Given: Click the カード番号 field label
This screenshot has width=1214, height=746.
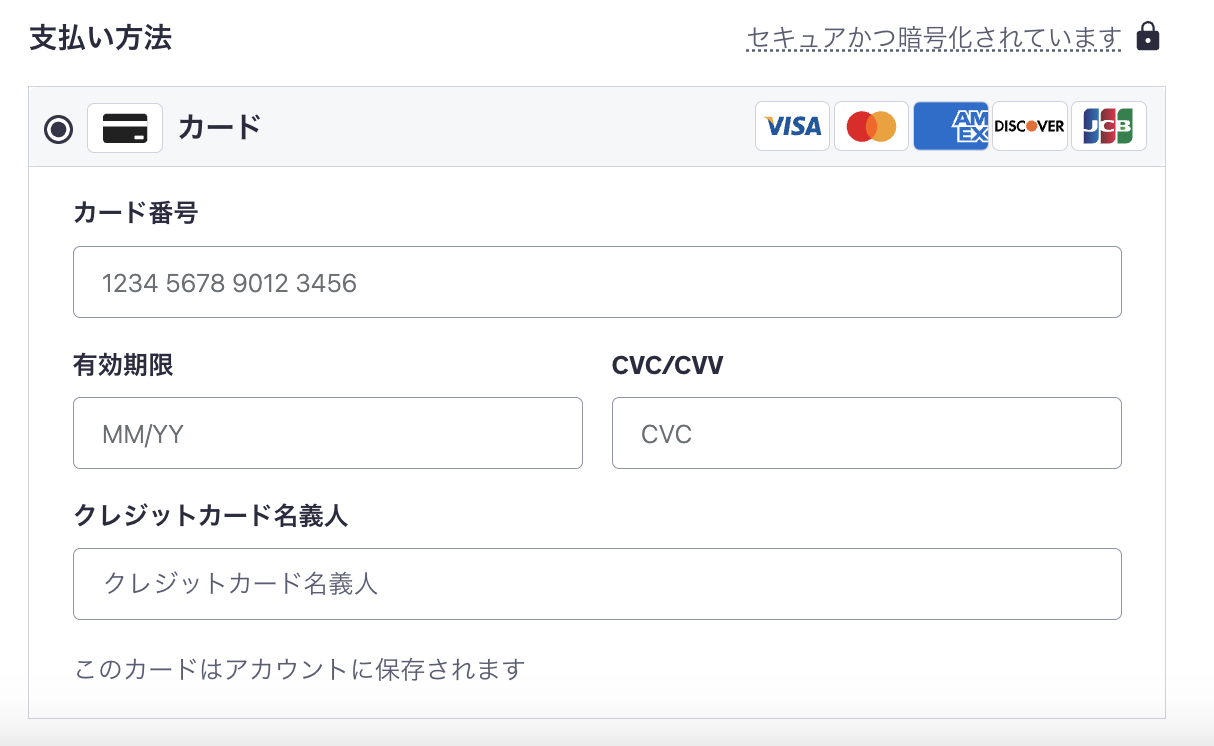Looking at the screenshot, I should click(136, 213).
